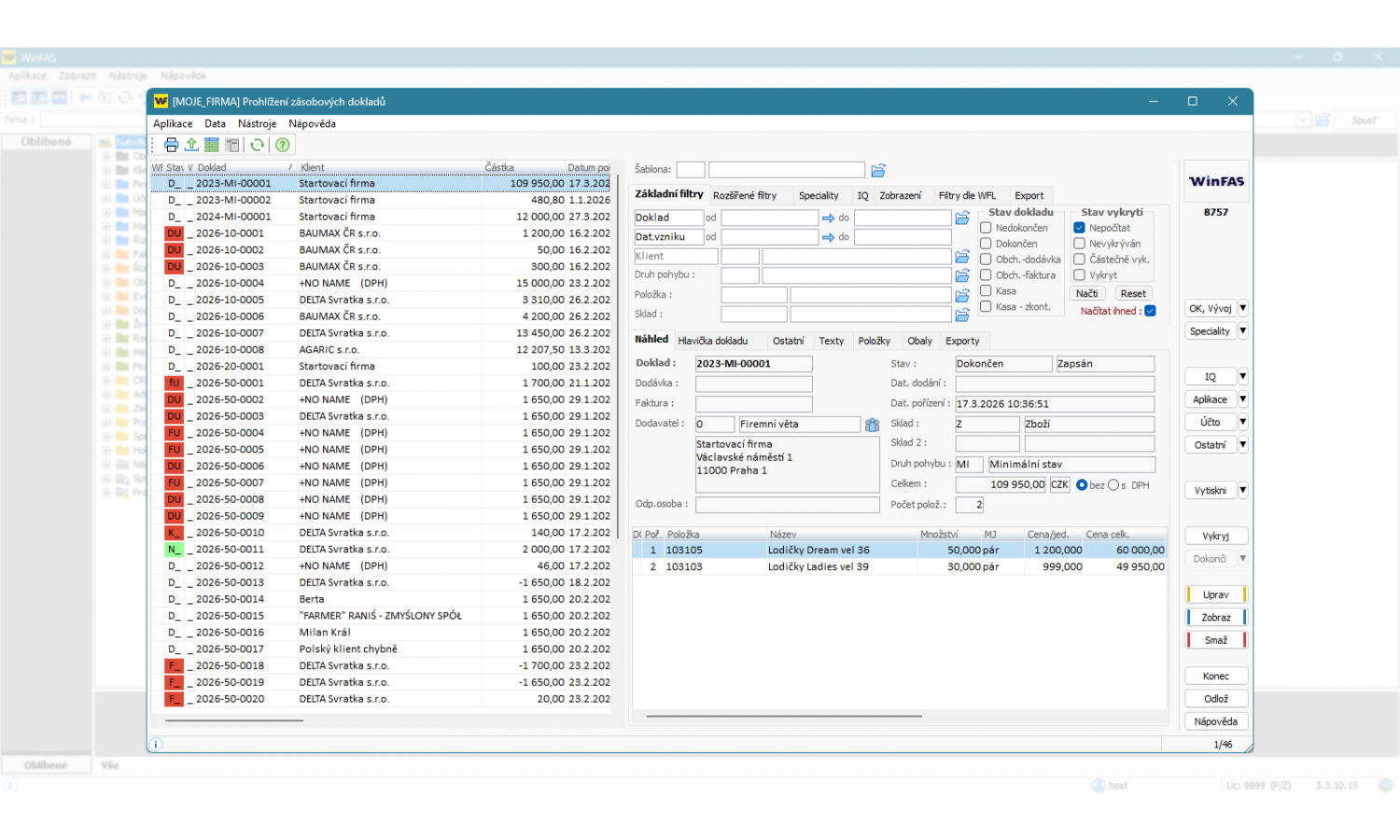1400x840 pixels.
Task: Expand the dropdown arrow next to Vytiskni
Action: (1243, 490)
